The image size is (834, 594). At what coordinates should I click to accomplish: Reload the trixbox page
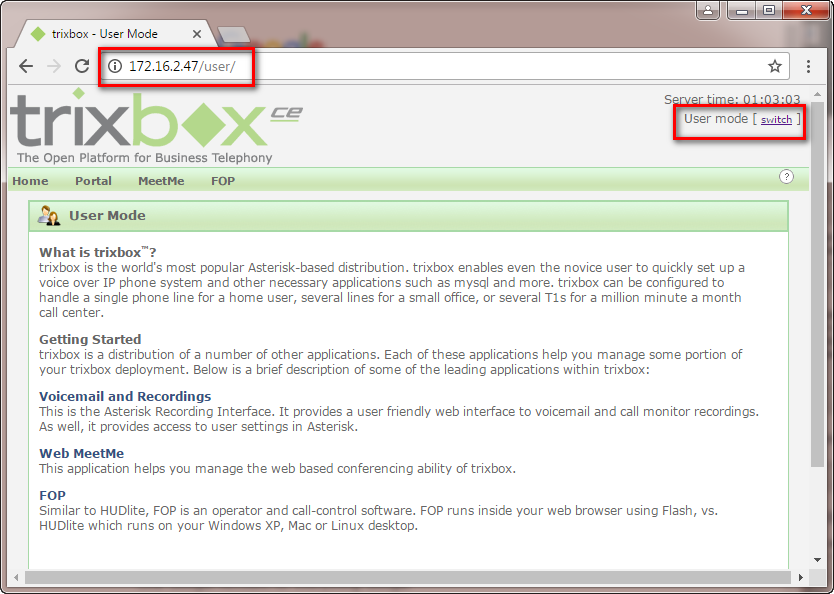click(x=83, y=66)
